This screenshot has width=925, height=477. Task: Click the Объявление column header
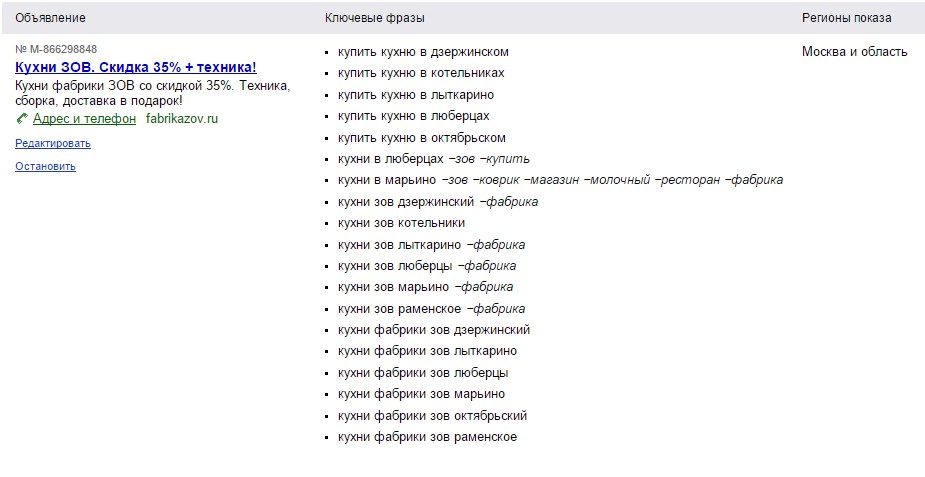coord(50,18)
